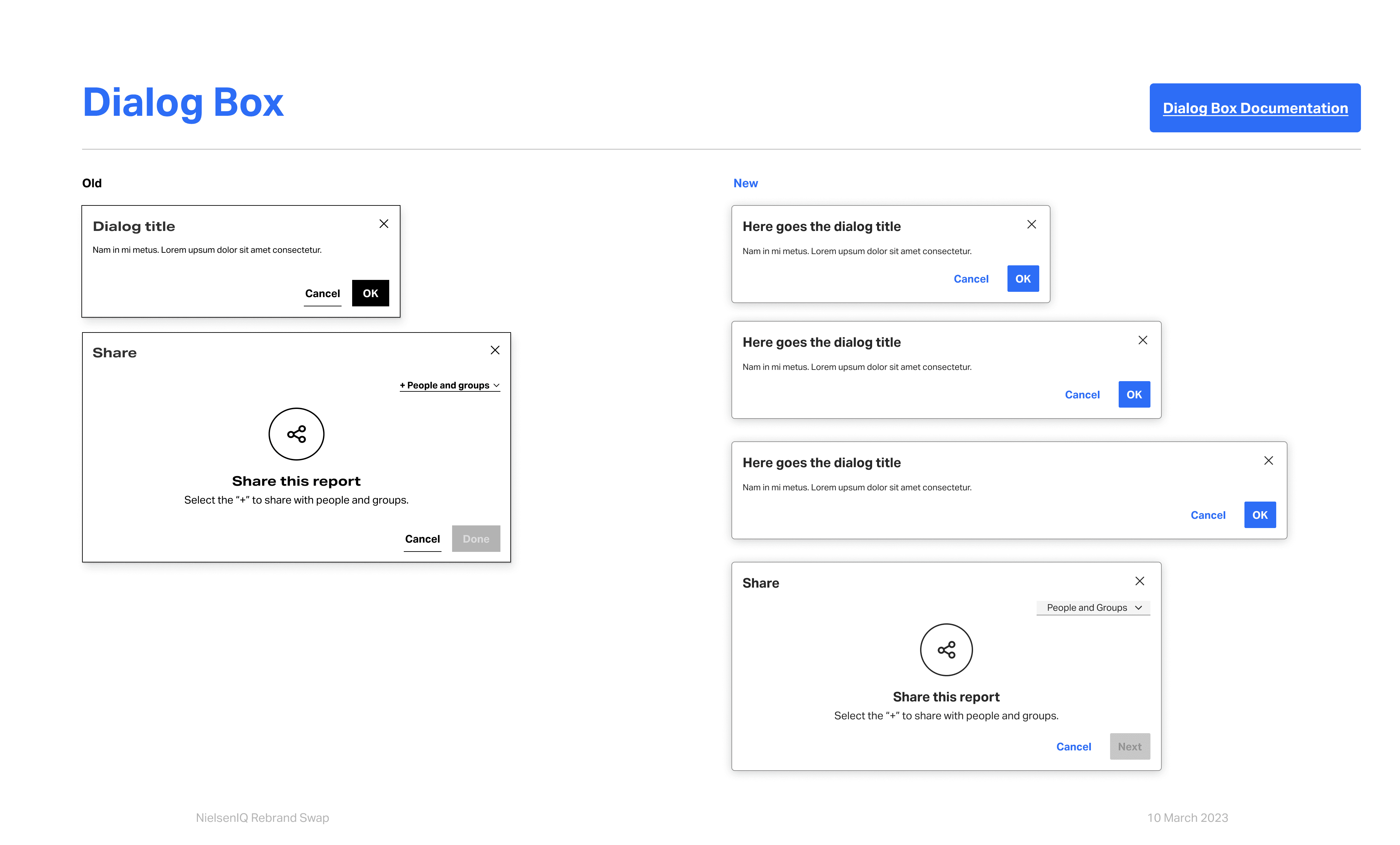Image resolution: width=1400 pixels, height=845 pixels.
Task: Click OK in the medium-width new dialog
Action: [x=1134, y=395]
